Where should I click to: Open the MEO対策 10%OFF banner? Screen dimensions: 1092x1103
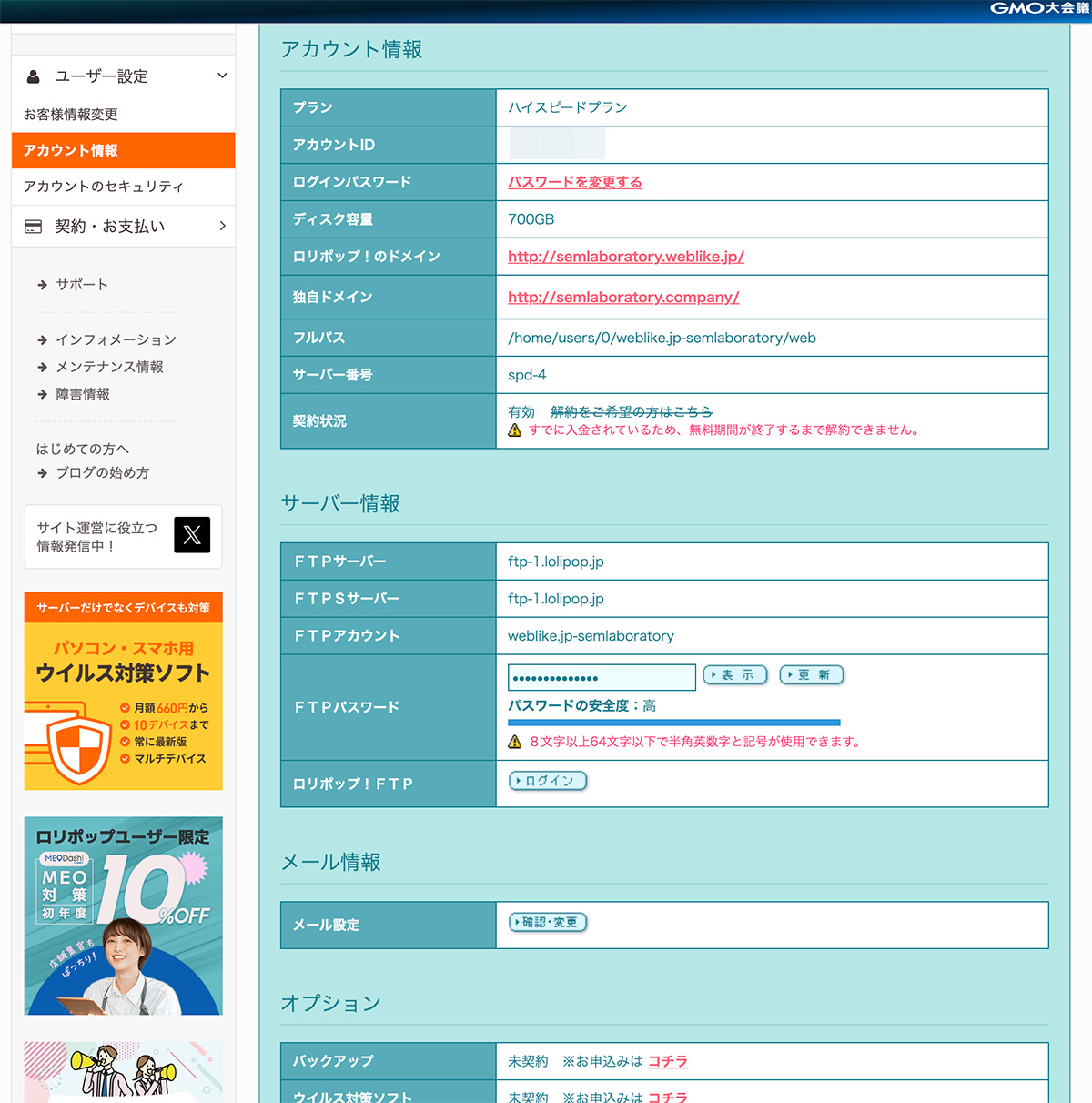(x=123, y=916)
